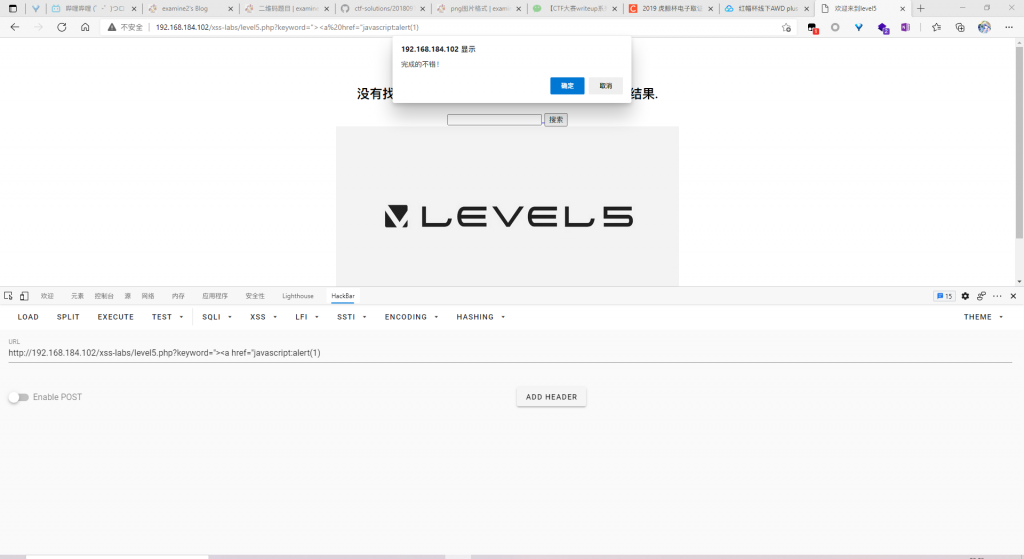Click the HackBar EXECUTE button
This screenshot has width=1024, height=559.
(116, 317)
